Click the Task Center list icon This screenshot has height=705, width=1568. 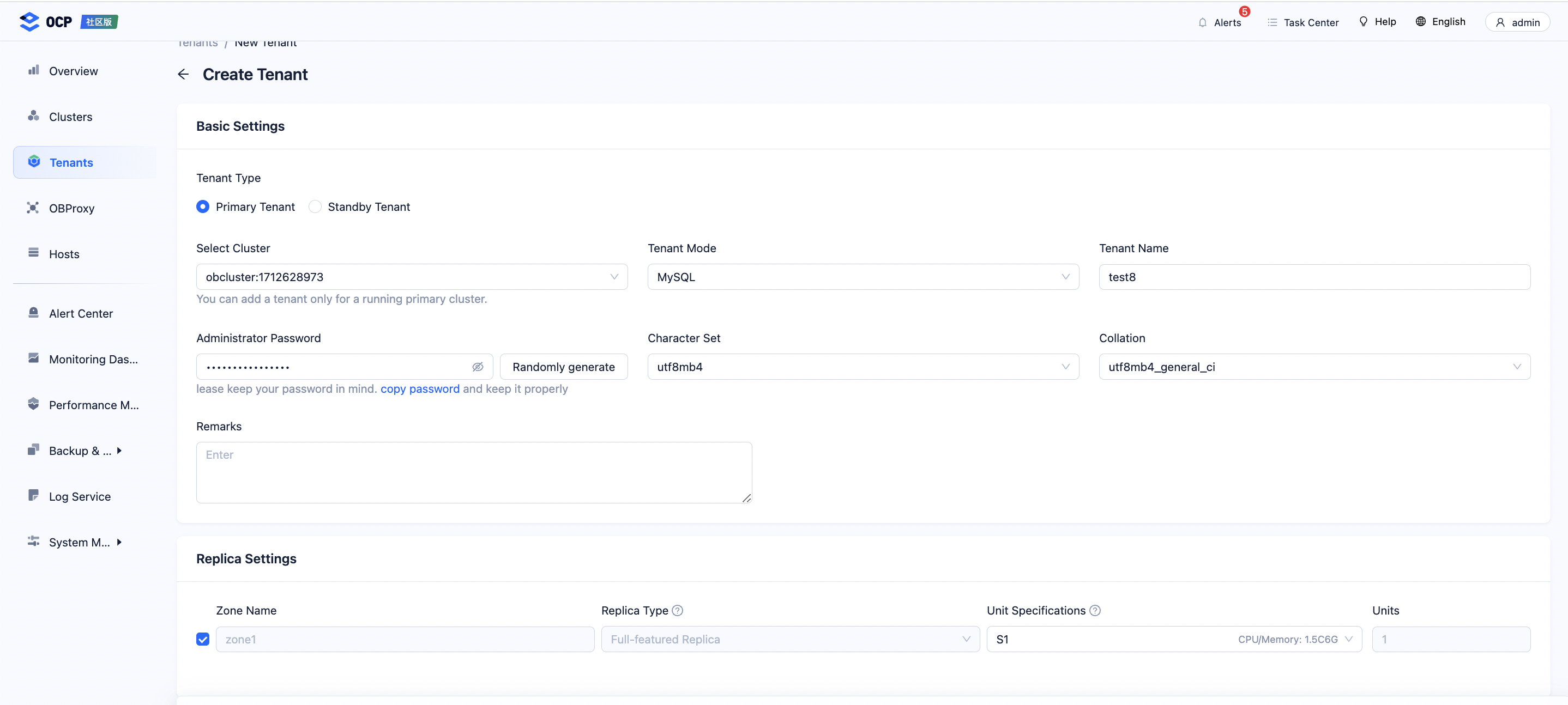click(1272, 22)
